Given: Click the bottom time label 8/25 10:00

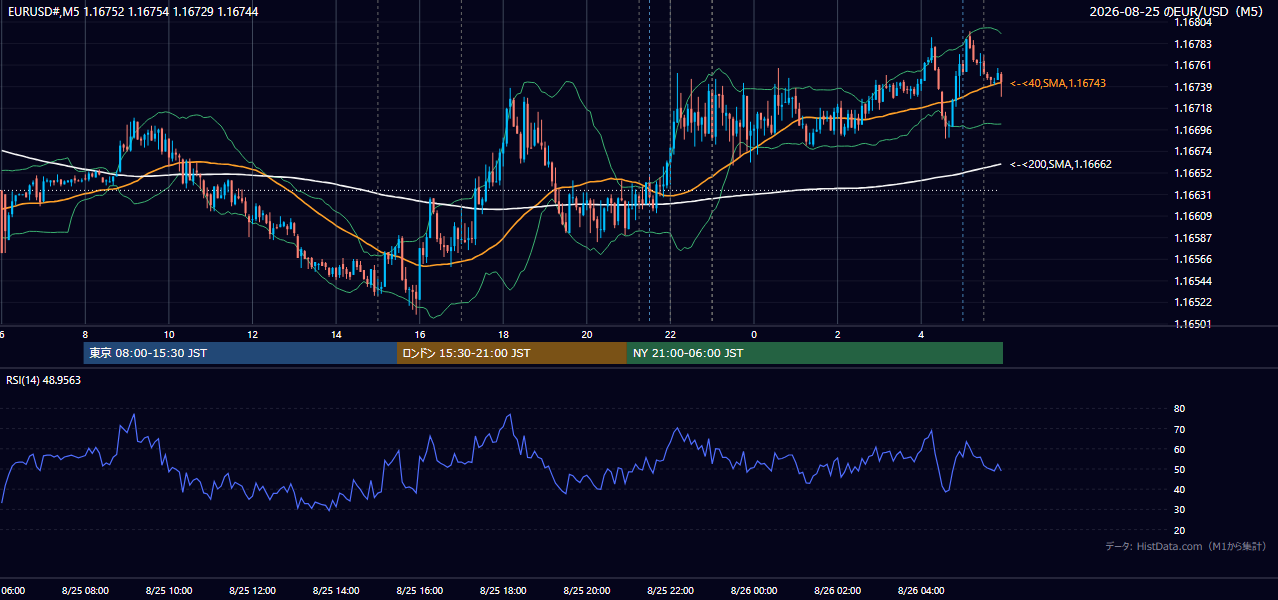Looking at the screenshot, I should coord(169,591).
